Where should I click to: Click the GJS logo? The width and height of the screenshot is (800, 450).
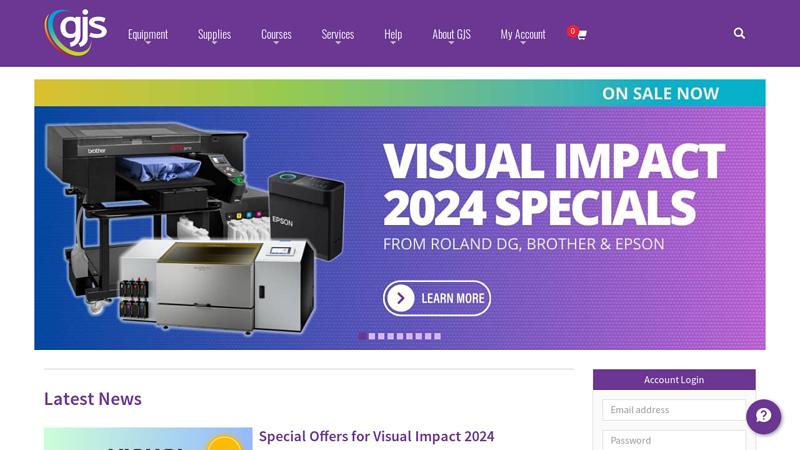(76, 32)
